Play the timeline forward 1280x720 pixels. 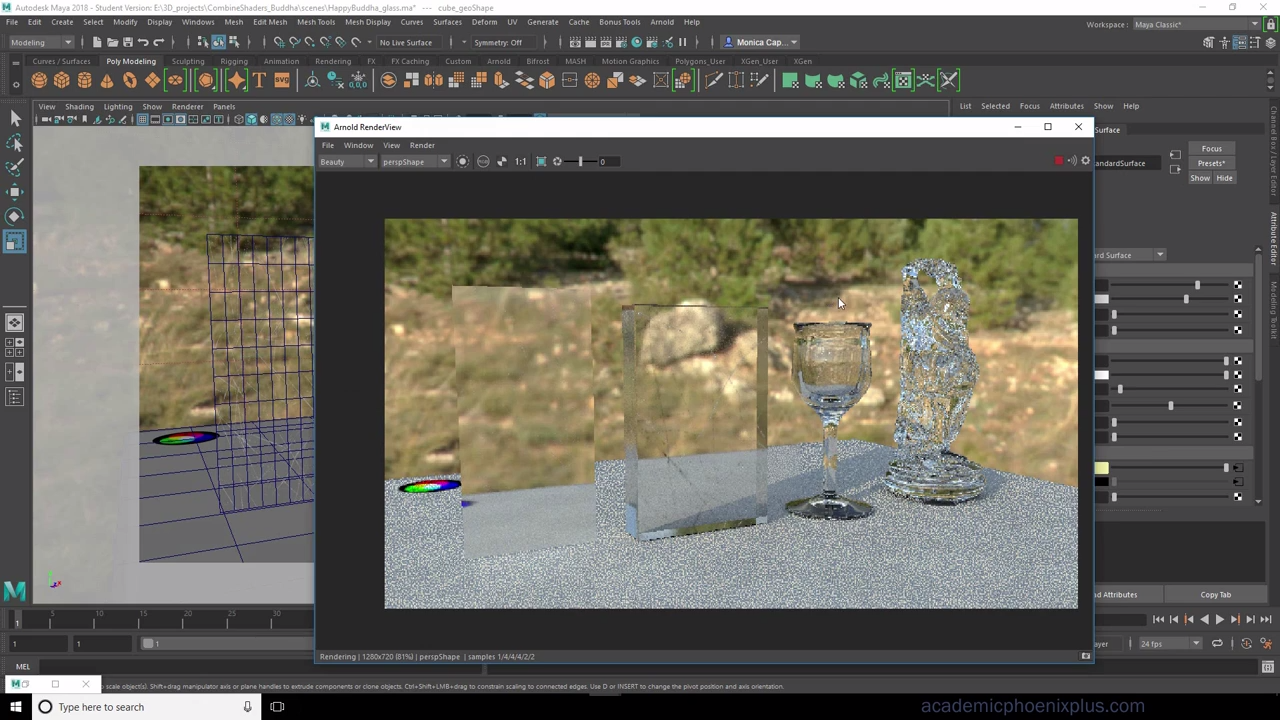pyautogui.click(x=1219, y=620)
